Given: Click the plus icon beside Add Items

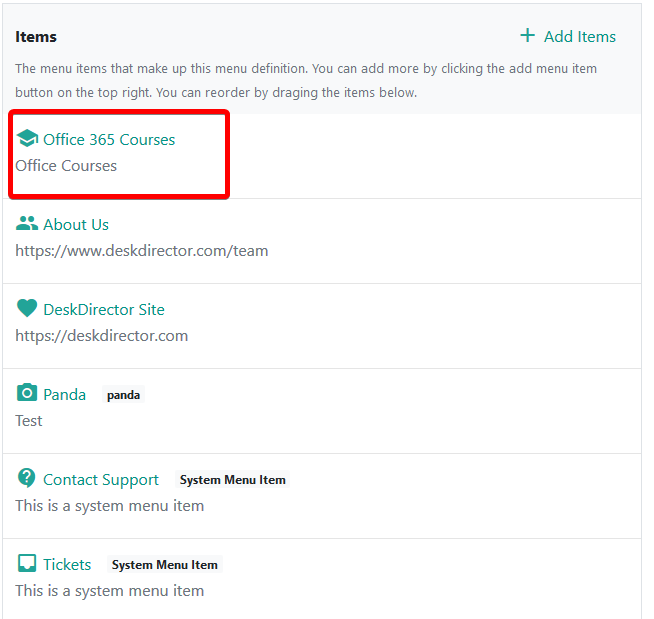Looking at the screenshot, I should tap(527, 35).
